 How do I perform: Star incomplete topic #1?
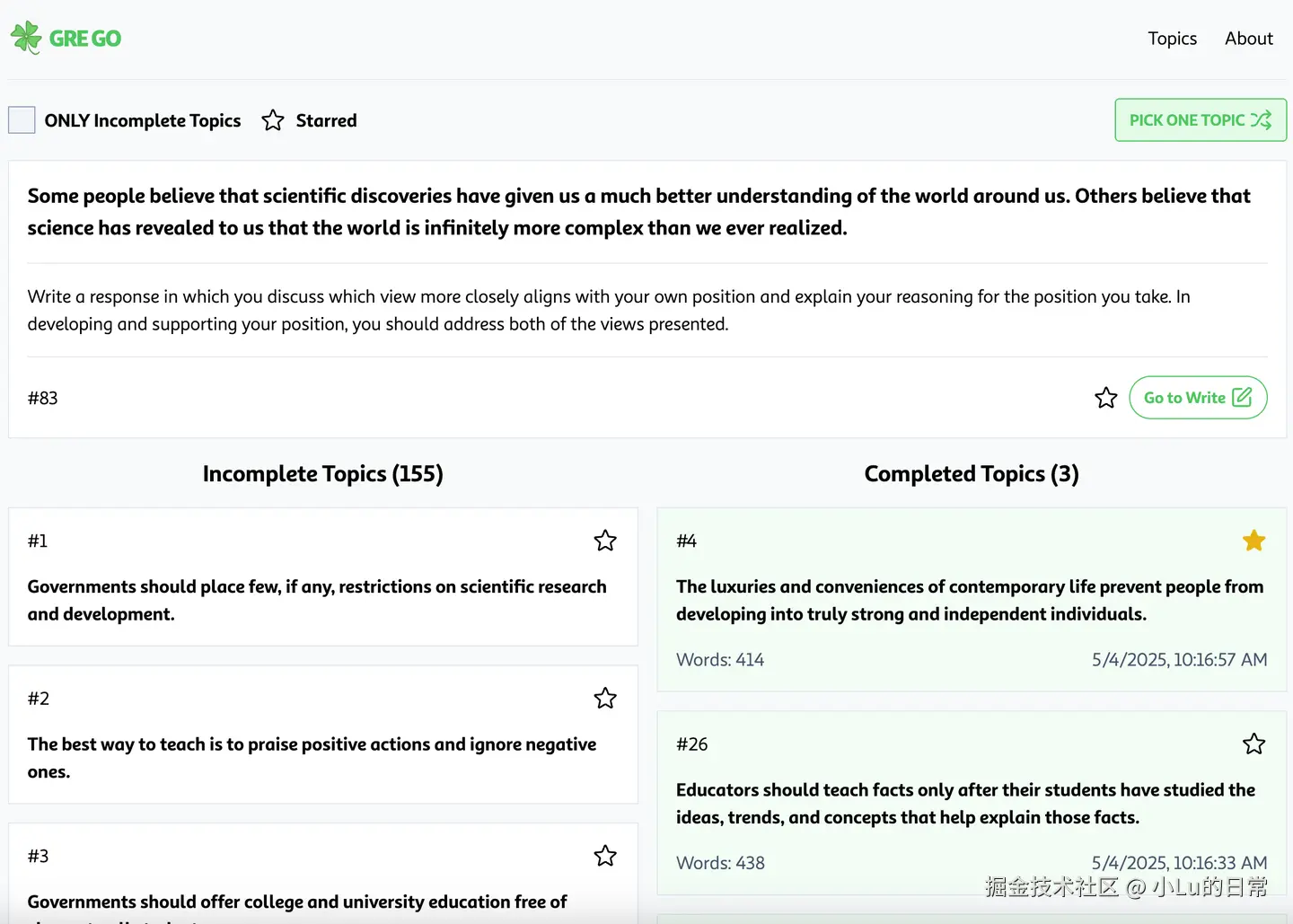[605, 541]
